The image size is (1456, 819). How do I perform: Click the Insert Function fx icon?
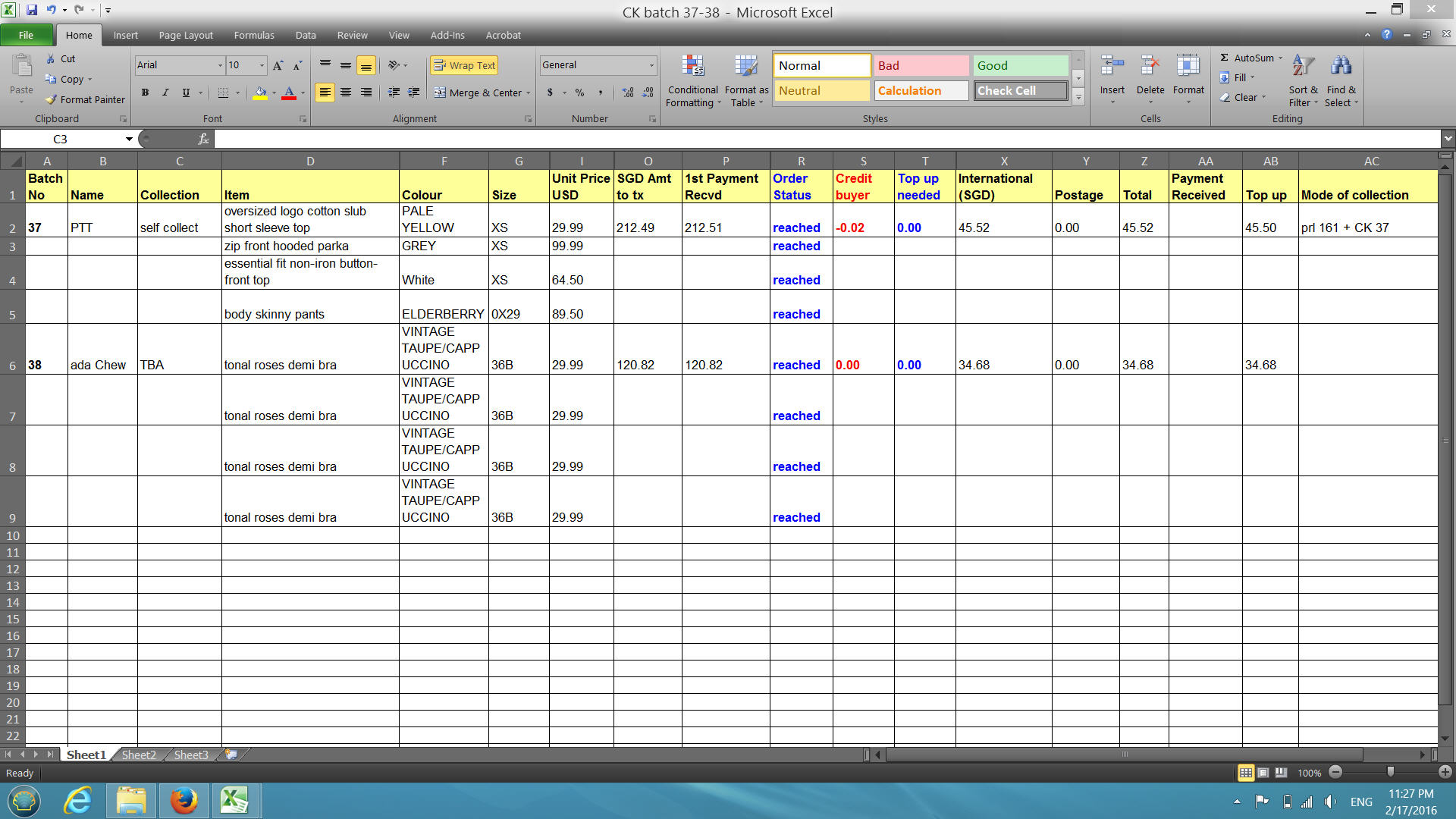203,139
